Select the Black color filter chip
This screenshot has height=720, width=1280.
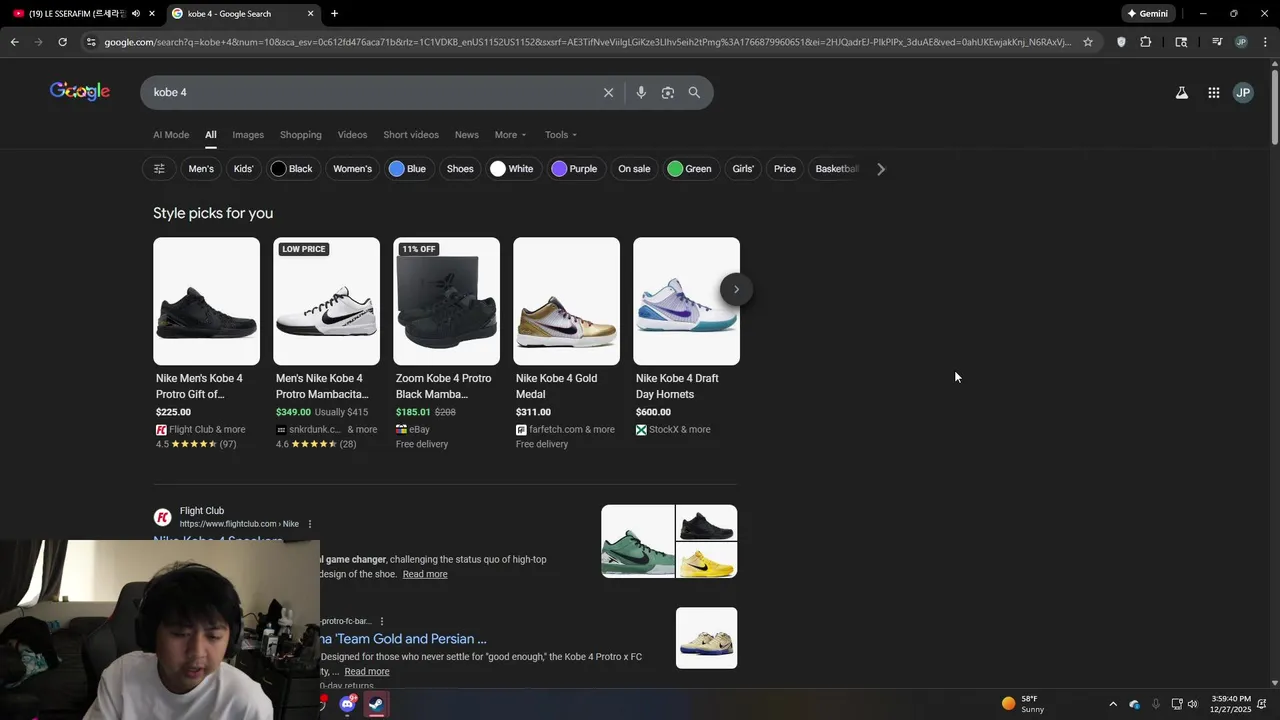click(x=292, y=169)
